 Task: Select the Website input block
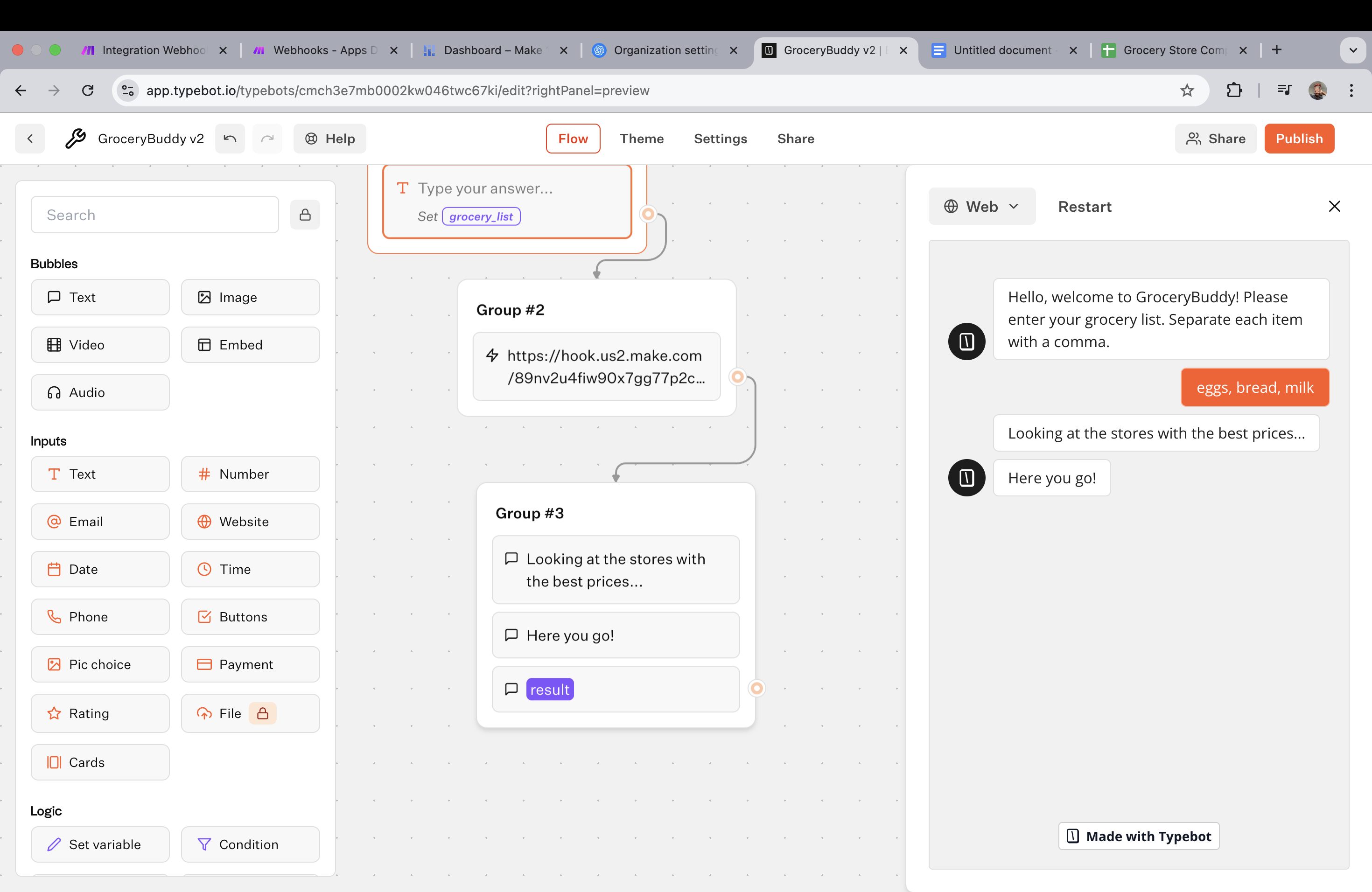(x=250, y=522)
